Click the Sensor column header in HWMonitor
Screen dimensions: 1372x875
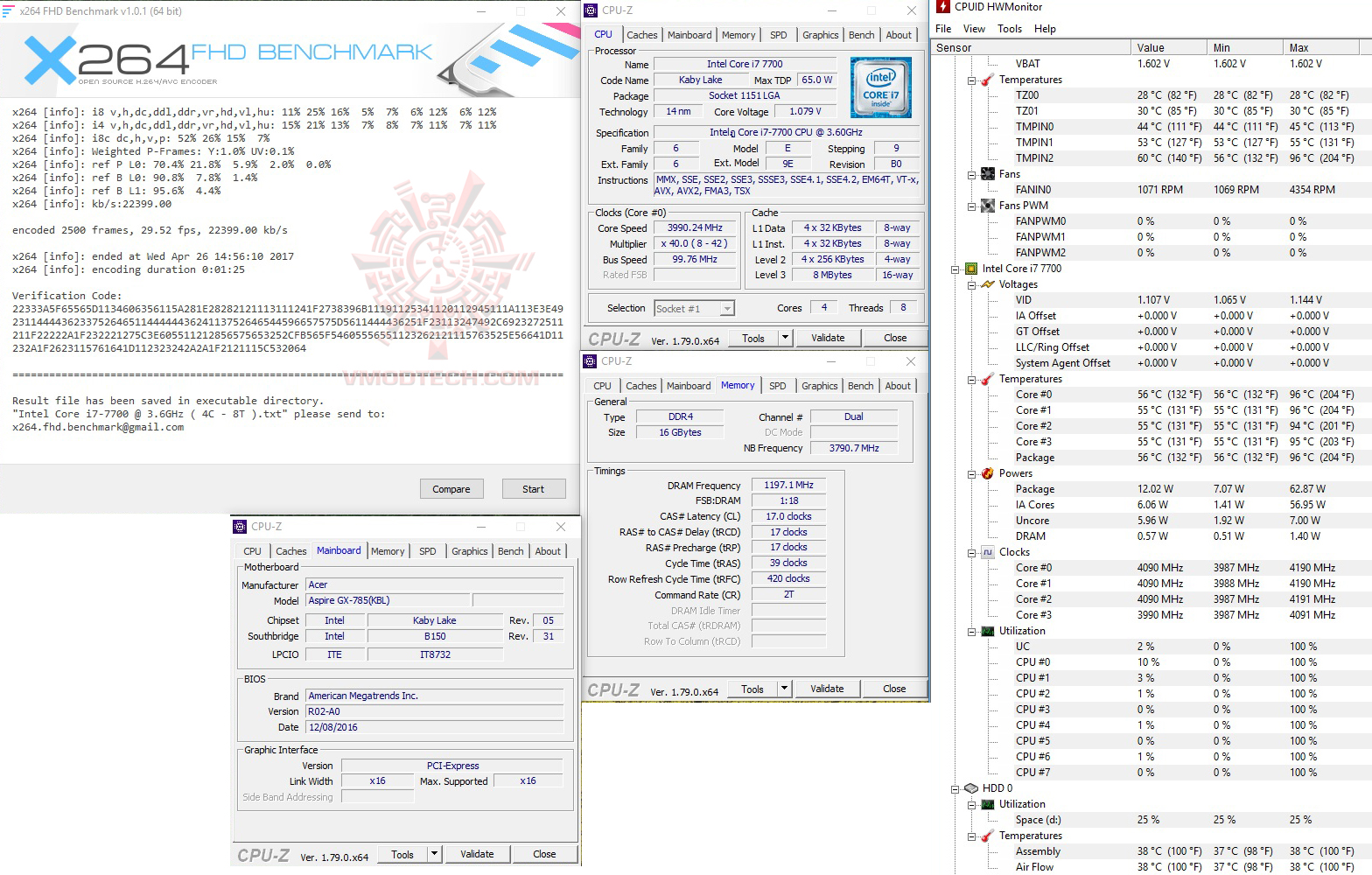tap(1031, 48)
